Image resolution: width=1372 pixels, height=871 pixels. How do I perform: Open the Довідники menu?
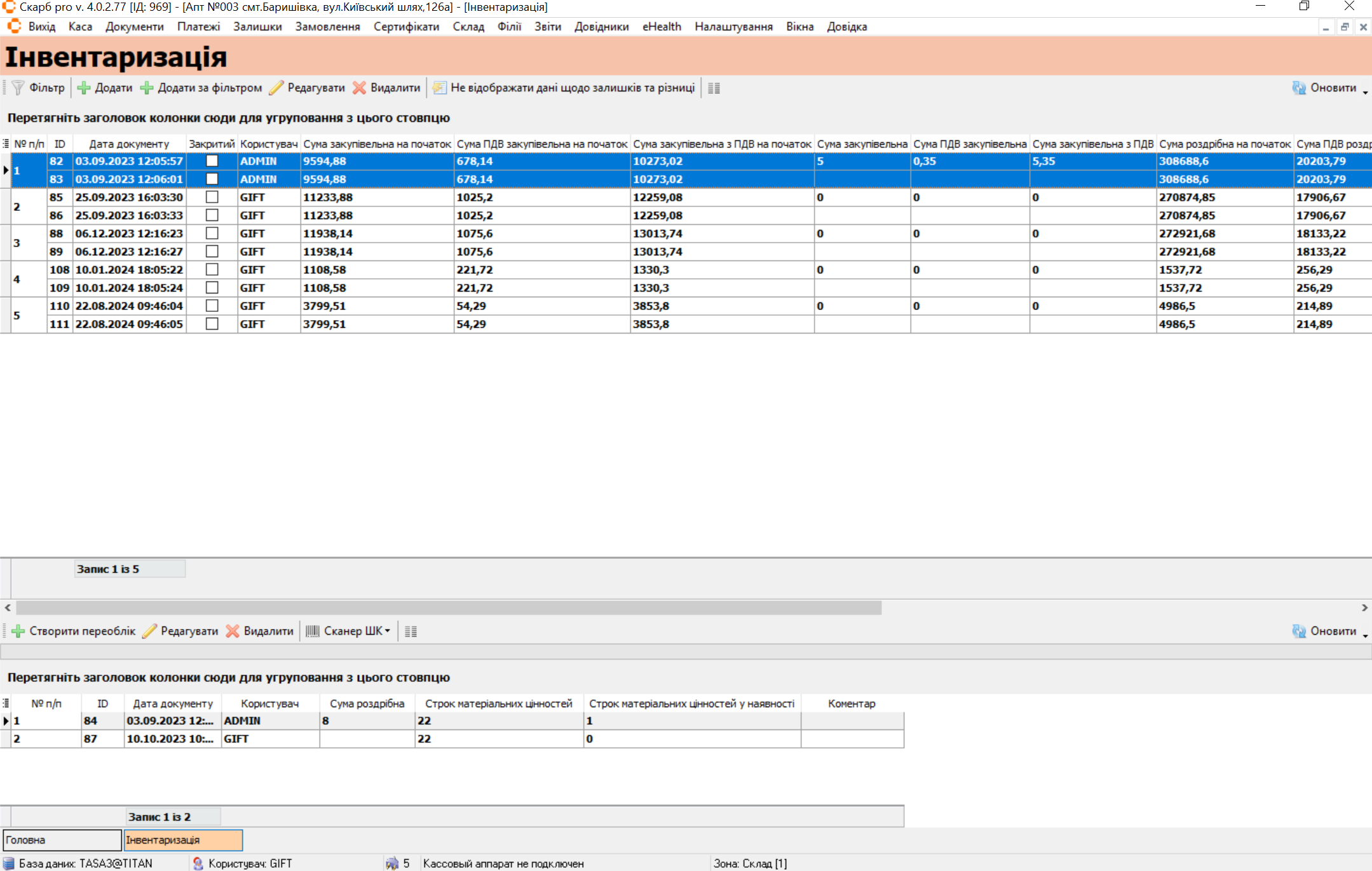601,27
